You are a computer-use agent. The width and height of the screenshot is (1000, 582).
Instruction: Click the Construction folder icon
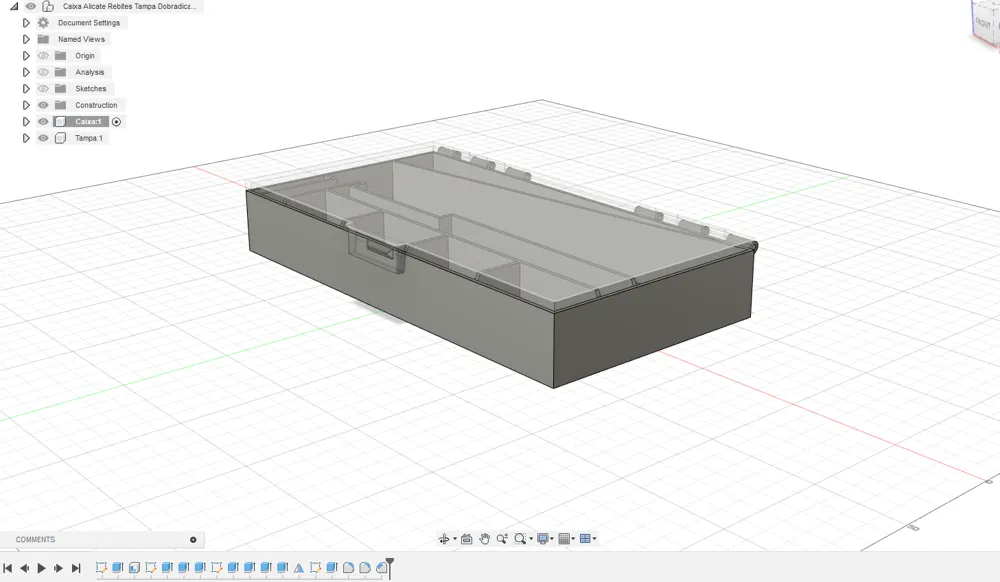click(61, 105)
